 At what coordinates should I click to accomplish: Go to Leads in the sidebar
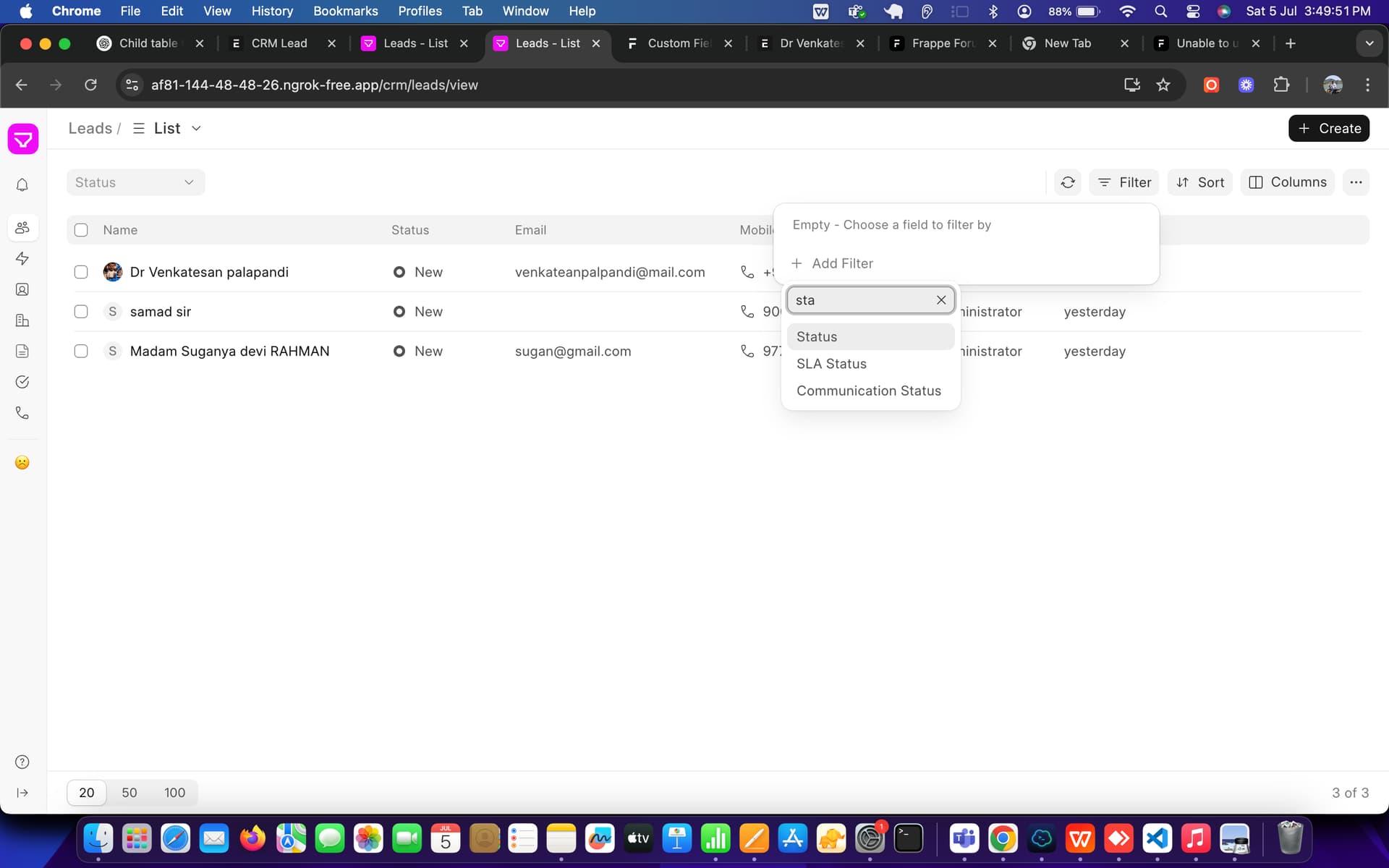[x=22, y=228]
